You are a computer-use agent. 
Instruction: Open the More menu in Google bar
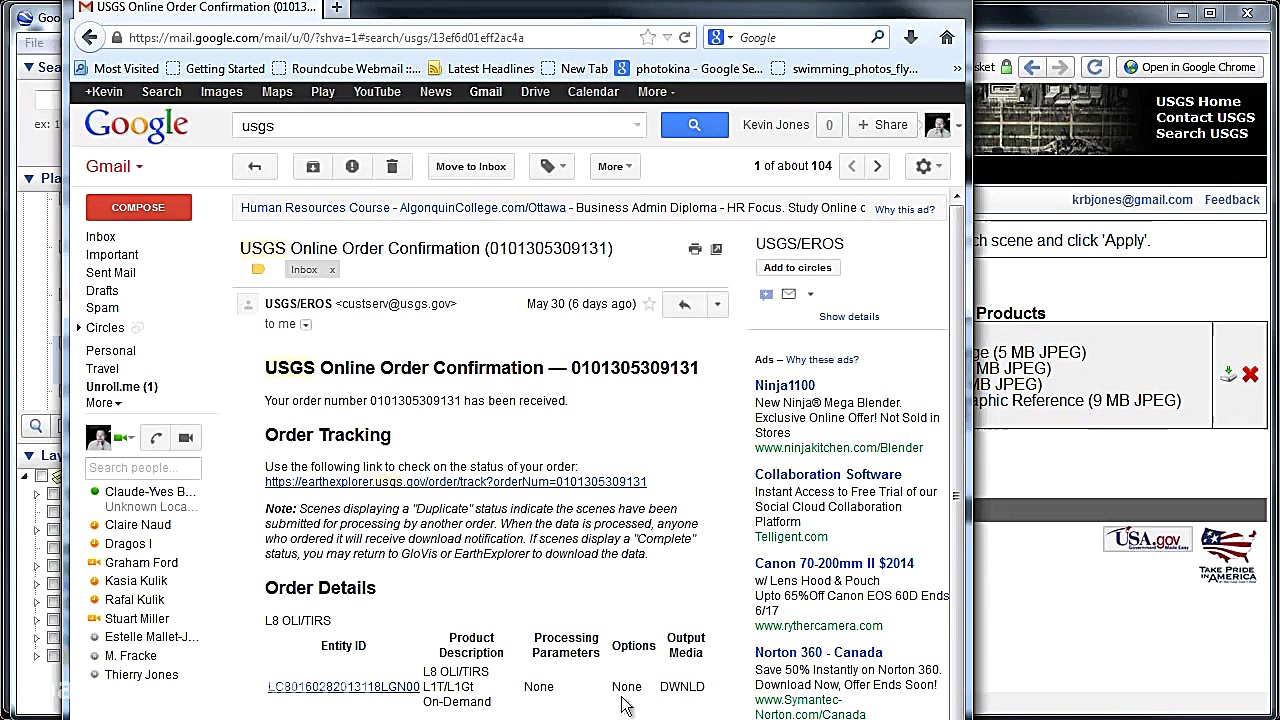click(656, 92)
